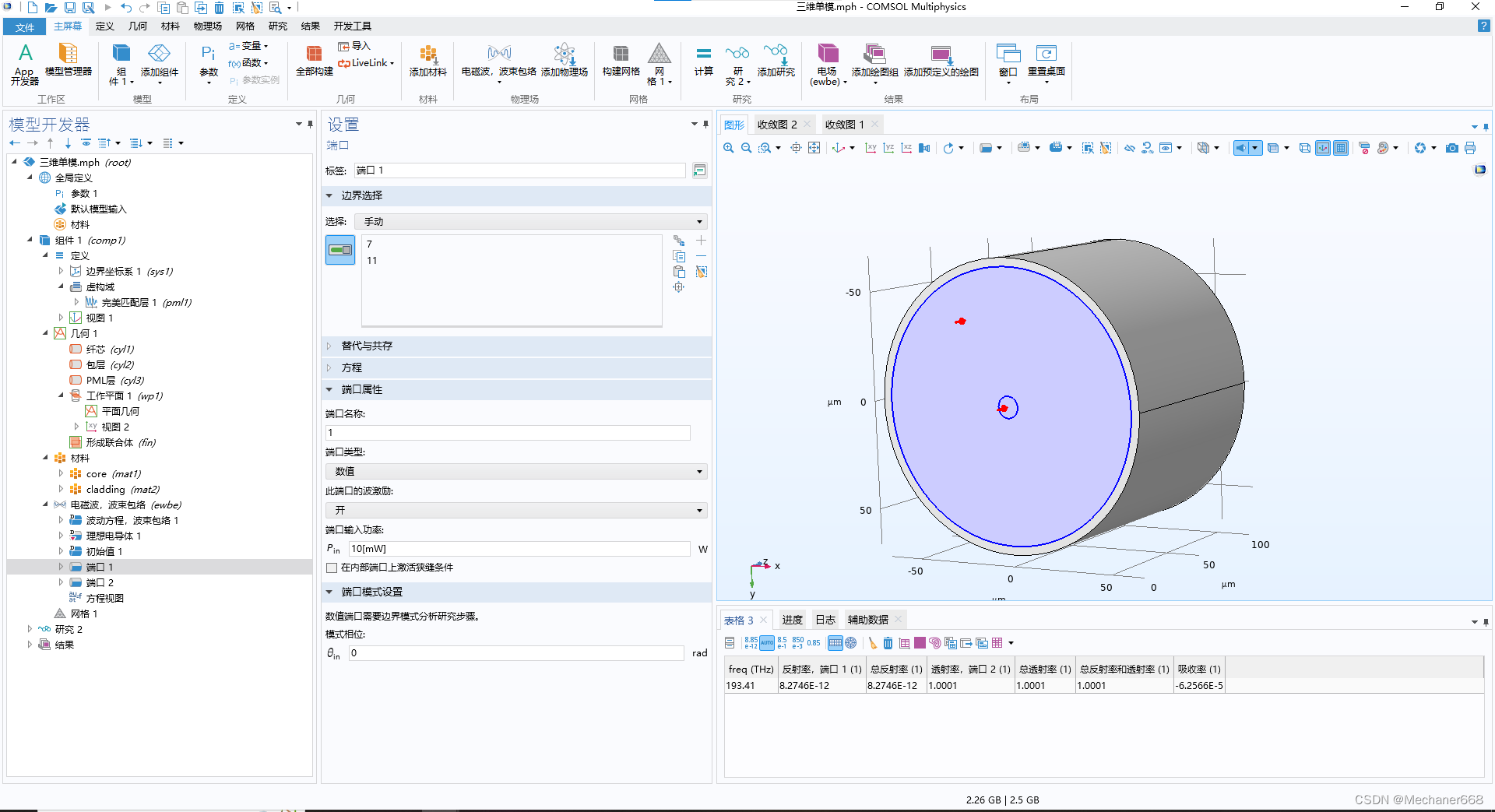The height and width of the screenshot is (812, 1495).
Task: Expand the 结果 tree node
Action: point(30,645)
